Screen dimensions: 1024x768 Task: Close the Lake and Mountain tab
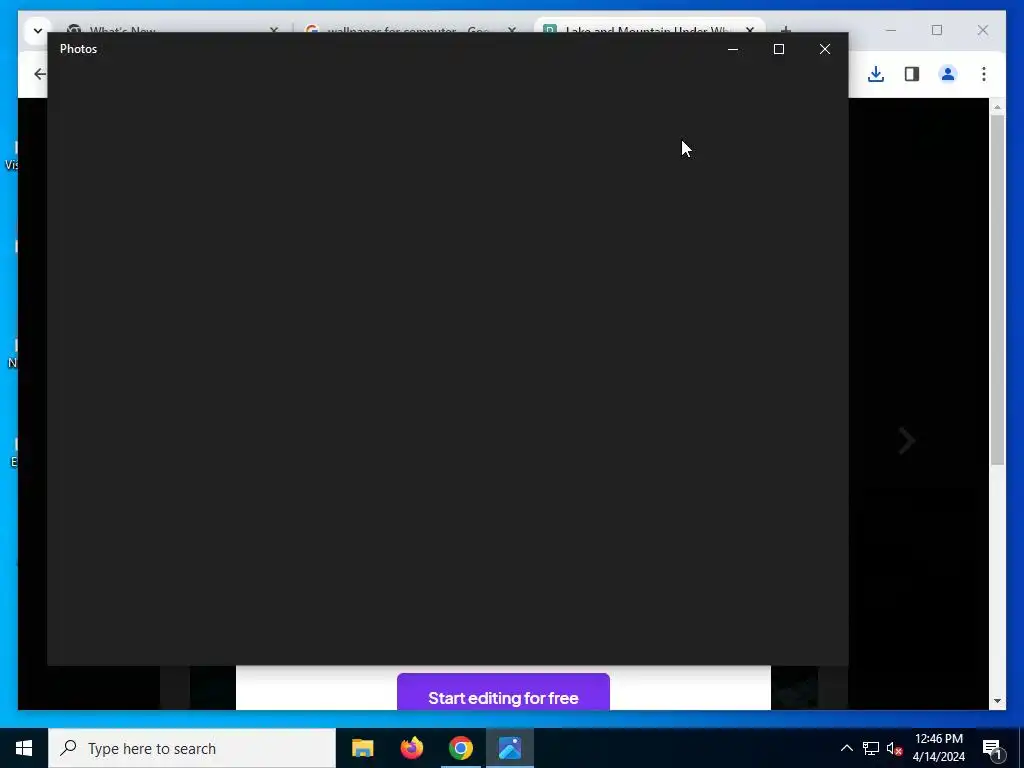(x=750, y=28)
